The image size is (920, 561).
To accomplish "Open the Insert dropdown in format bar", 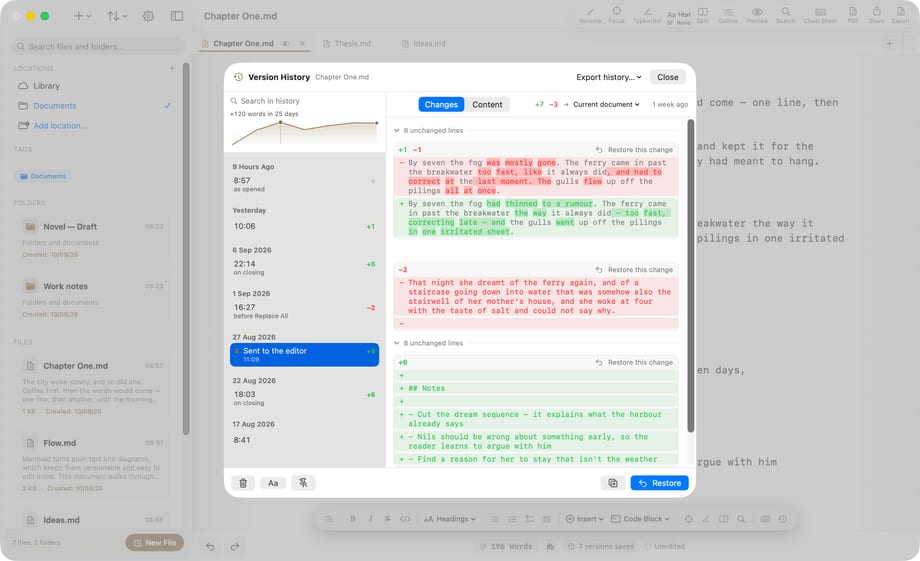I will pyautogui.click(x=584, y=519).
